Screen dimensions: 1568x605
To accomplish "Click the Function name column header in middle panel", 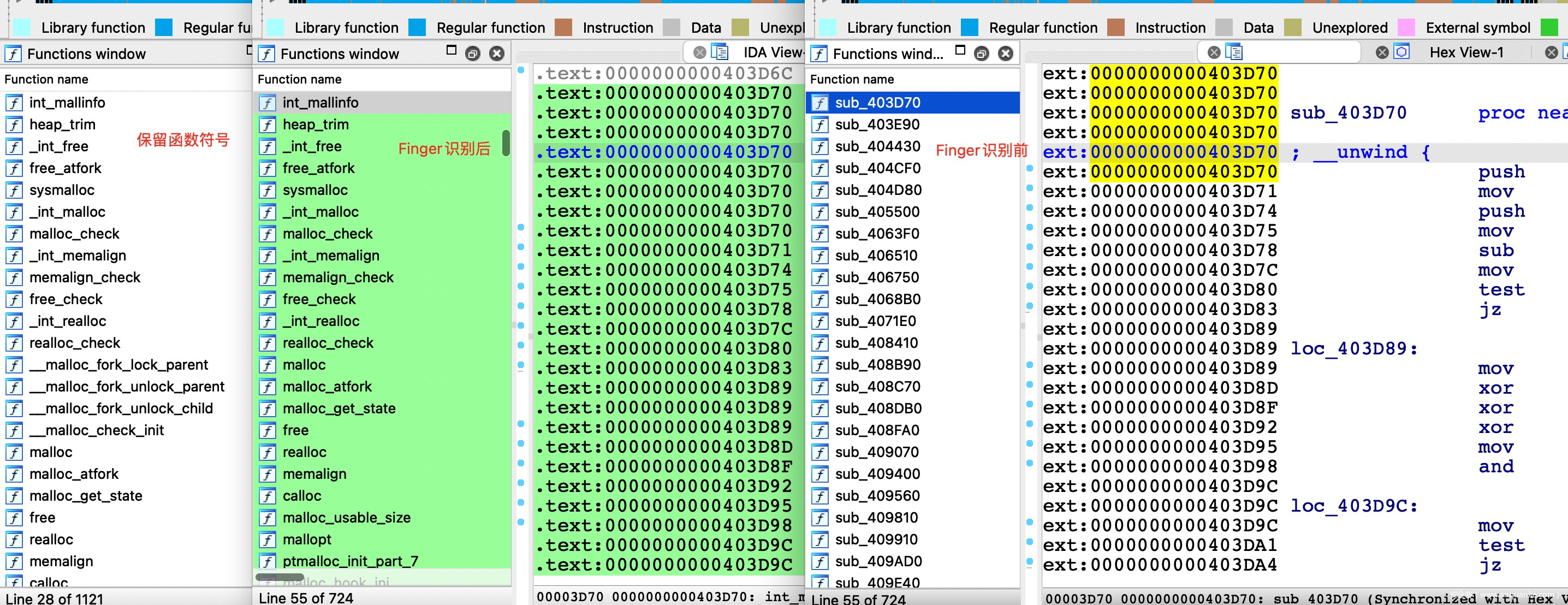I will click(x=300, y=79).
